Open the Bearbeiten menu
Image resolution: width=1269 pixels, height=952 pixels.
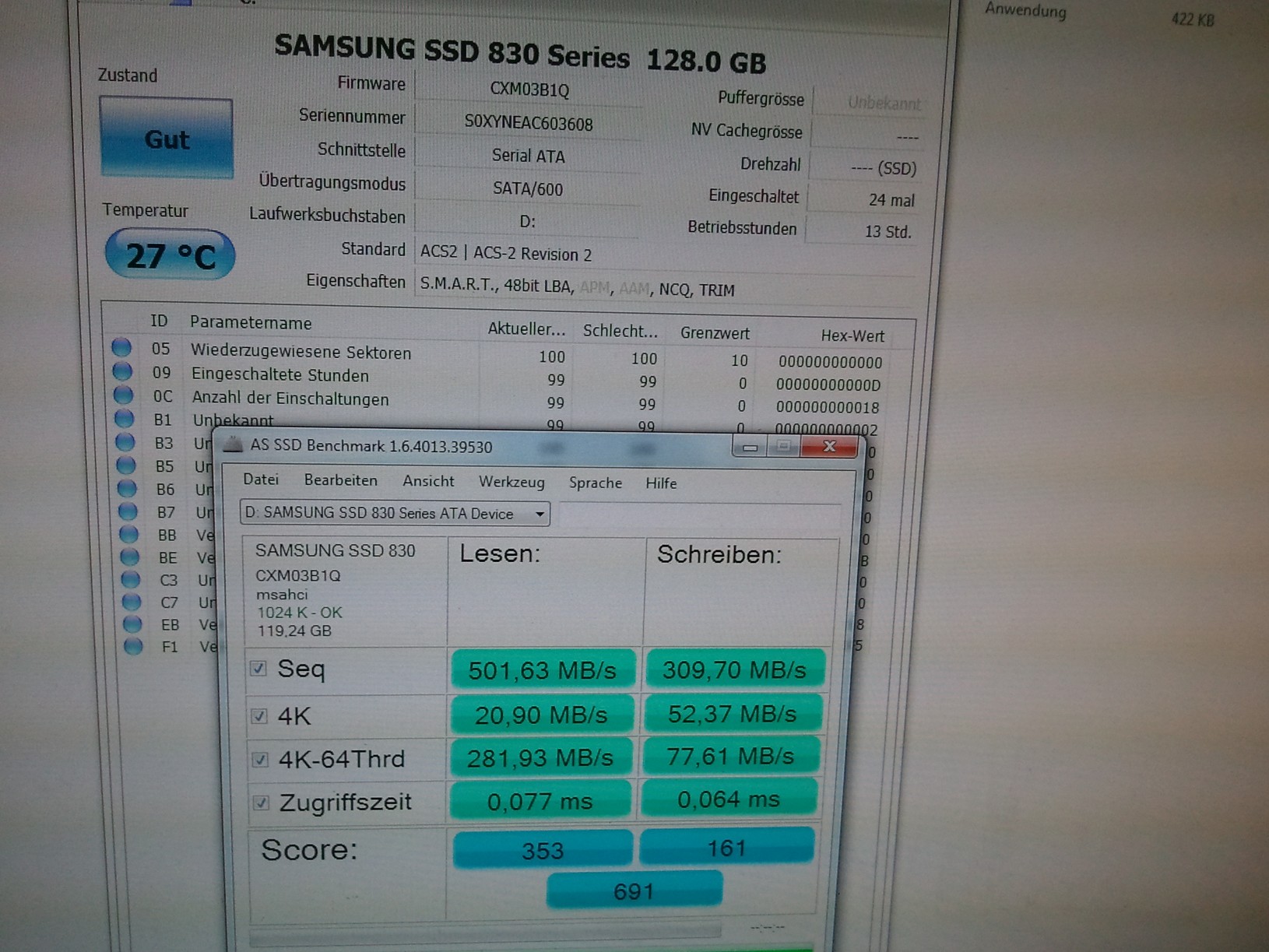[x=340, y=480]
